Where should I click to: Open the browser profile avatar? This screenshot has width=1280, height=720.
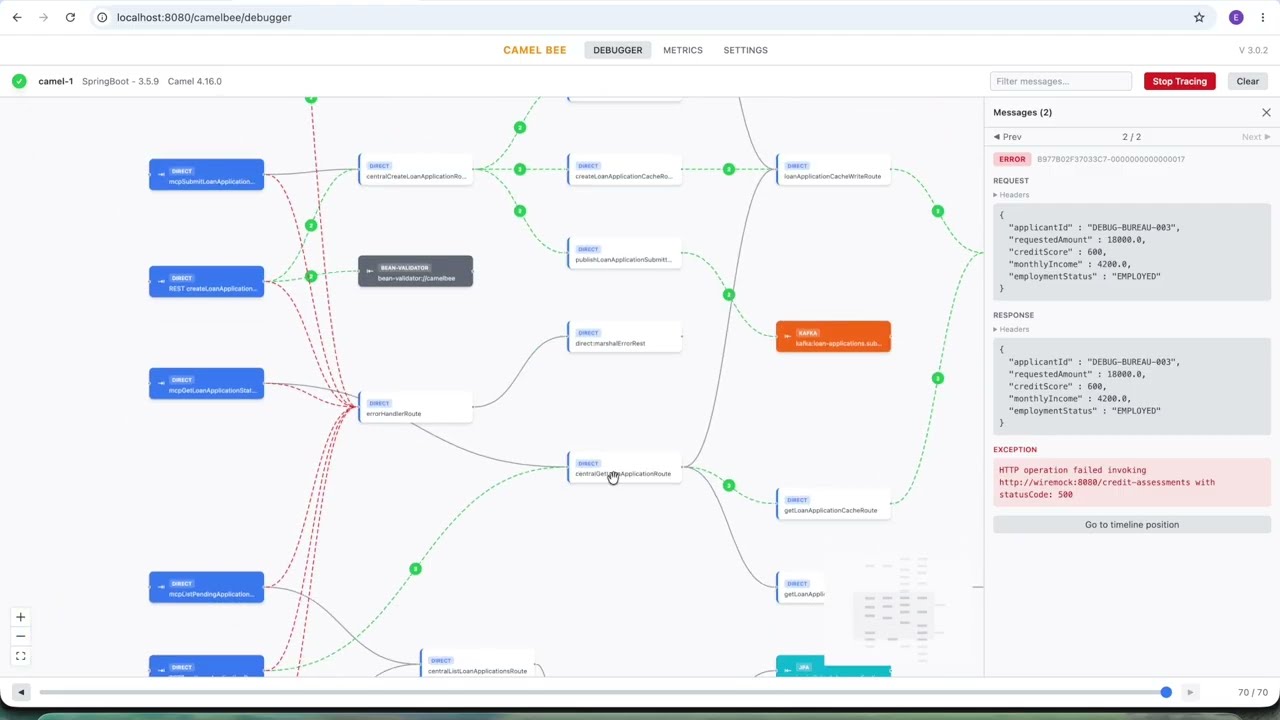click(1236, 17)
